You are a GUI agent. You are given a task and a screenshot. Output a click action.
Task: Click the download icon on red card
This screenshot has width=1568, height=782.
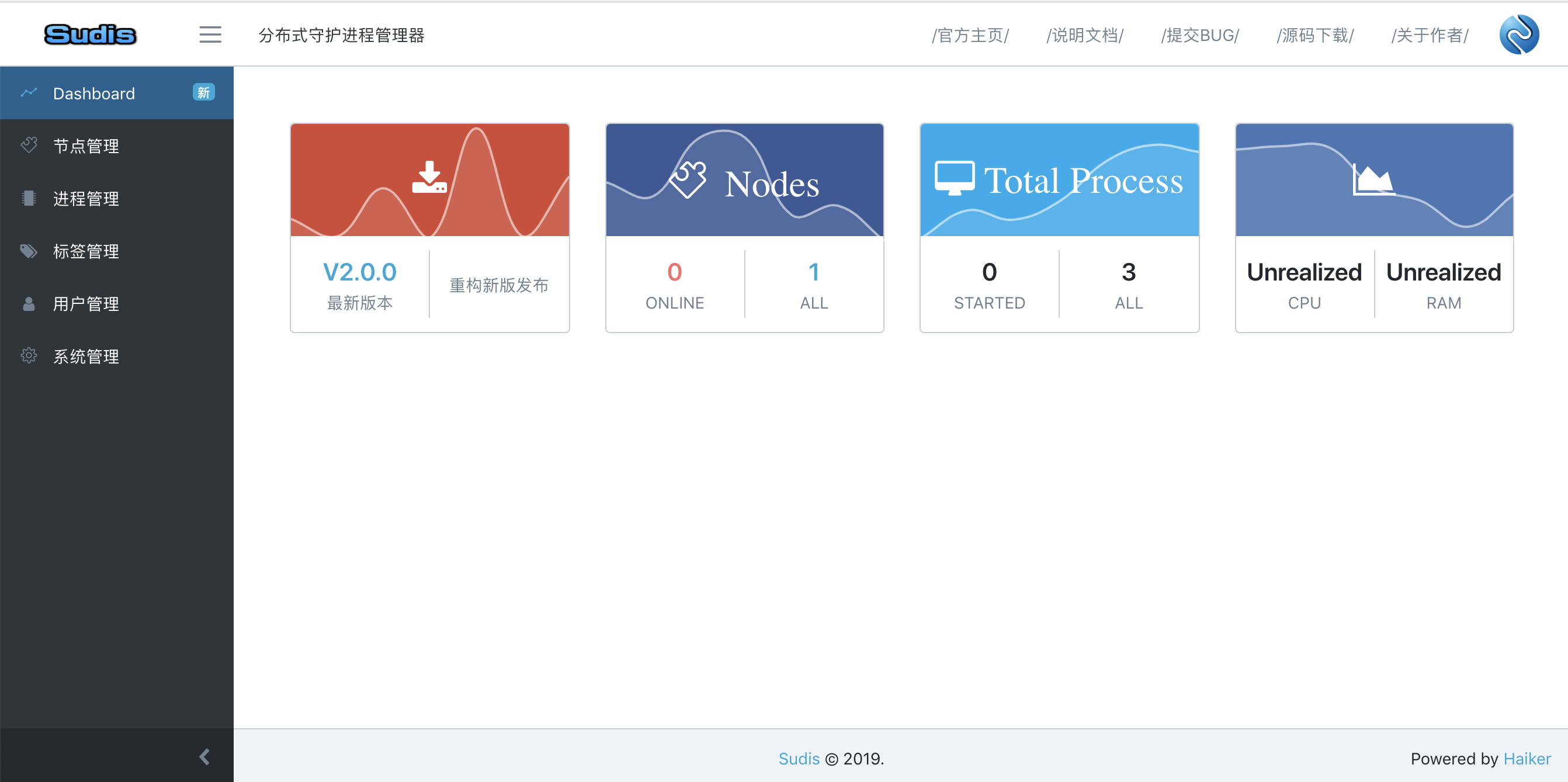click(x=429, y=177)
